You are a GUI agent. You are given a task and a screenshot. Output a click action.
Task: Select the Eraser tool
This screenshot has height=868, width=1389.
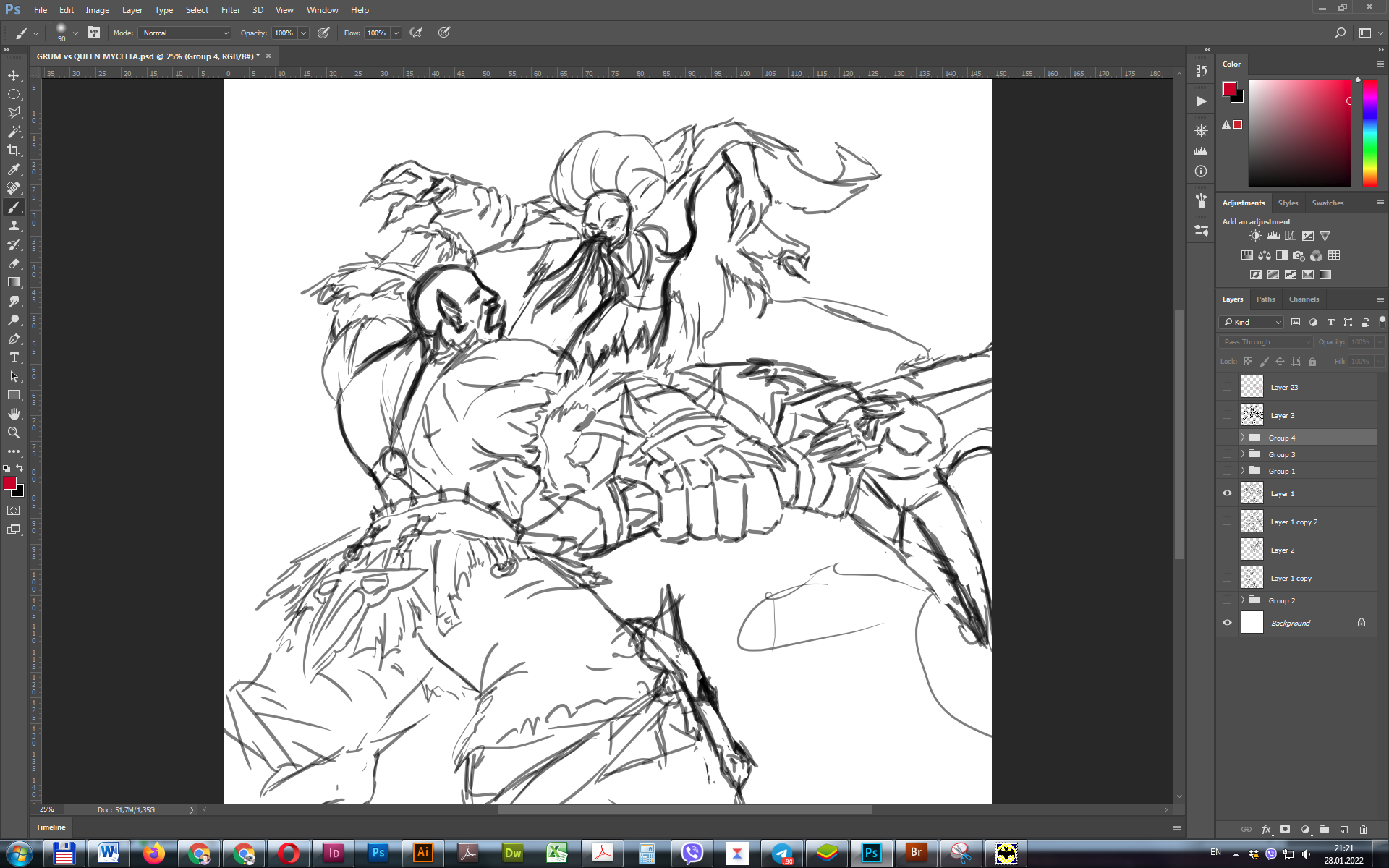14,263
